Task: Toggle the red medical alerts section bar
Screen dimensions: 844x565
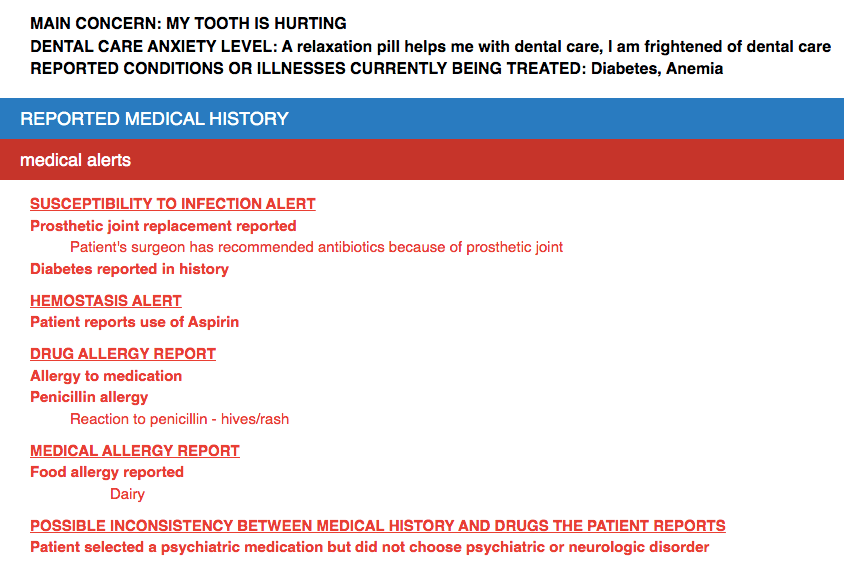Action: click(x=422, y=160)
